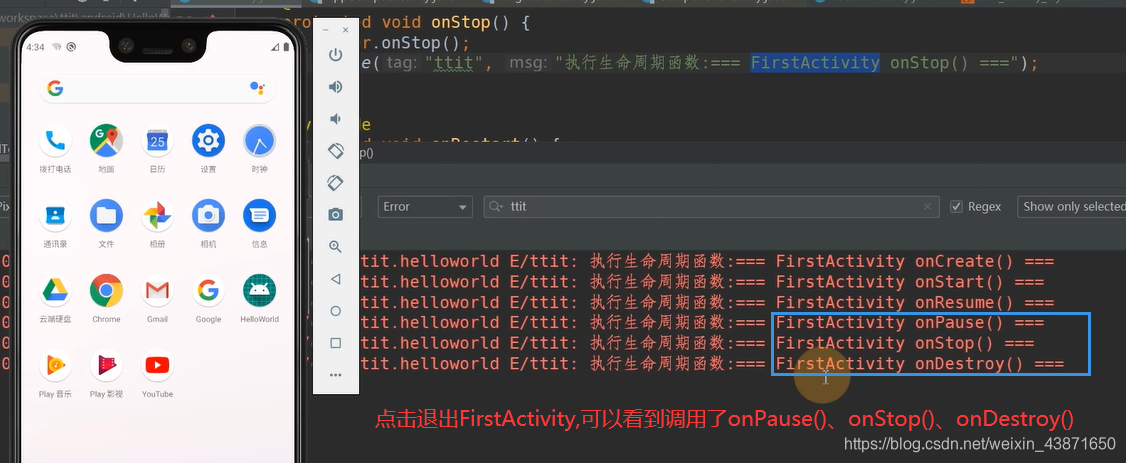Close the emulator toolbar window
Viewport: 1126px width, 463px height.
pos(345,30)
